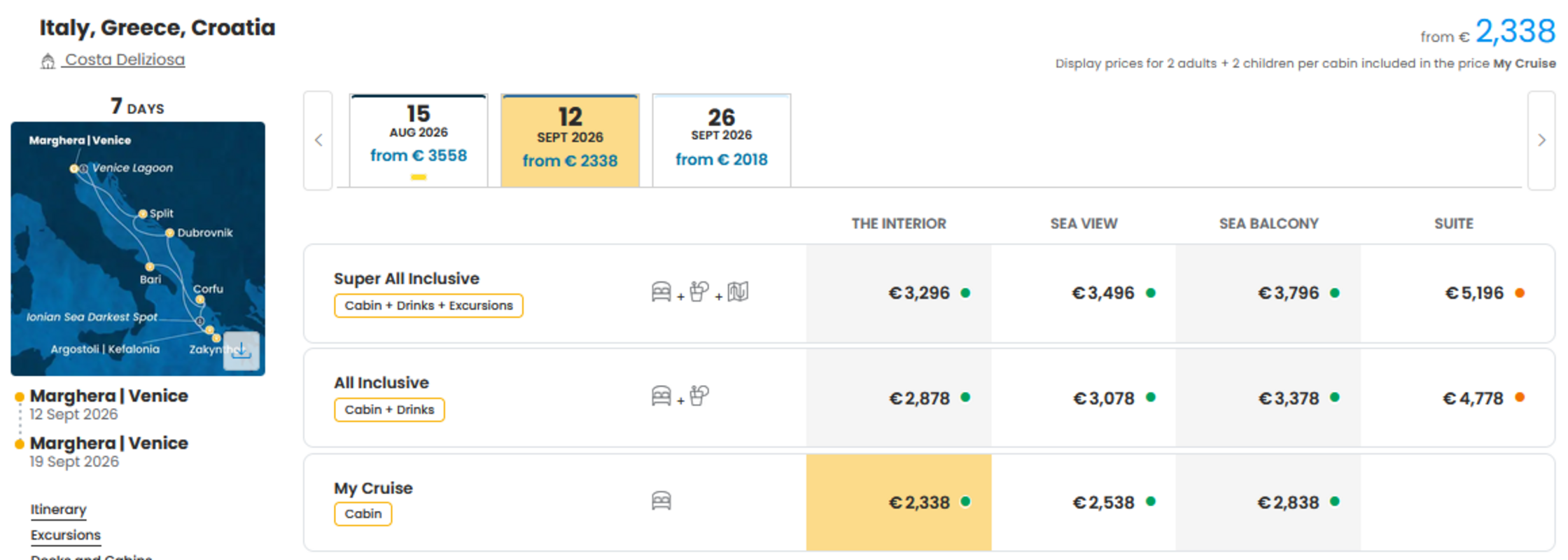This screenshot has height=560, width=1568.
Task: Show next departure dates with right arrow
Action: (1541, 140)
